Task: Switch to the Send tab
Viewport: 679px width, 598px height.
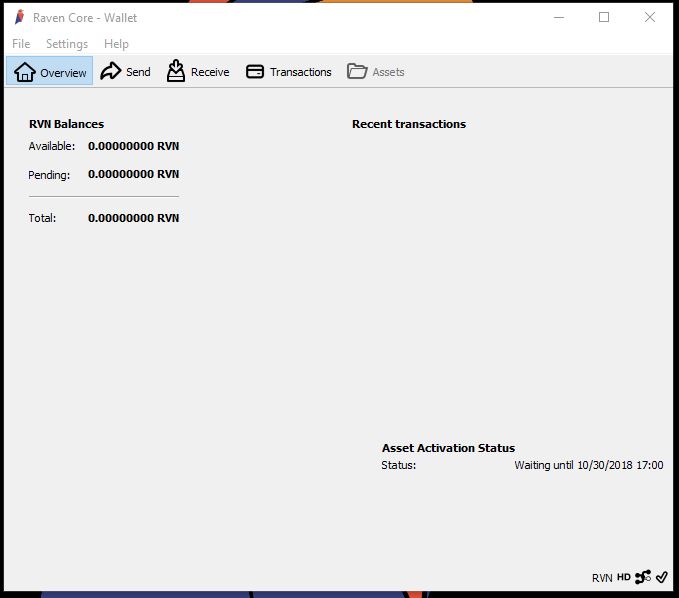Action: [125, 71]
